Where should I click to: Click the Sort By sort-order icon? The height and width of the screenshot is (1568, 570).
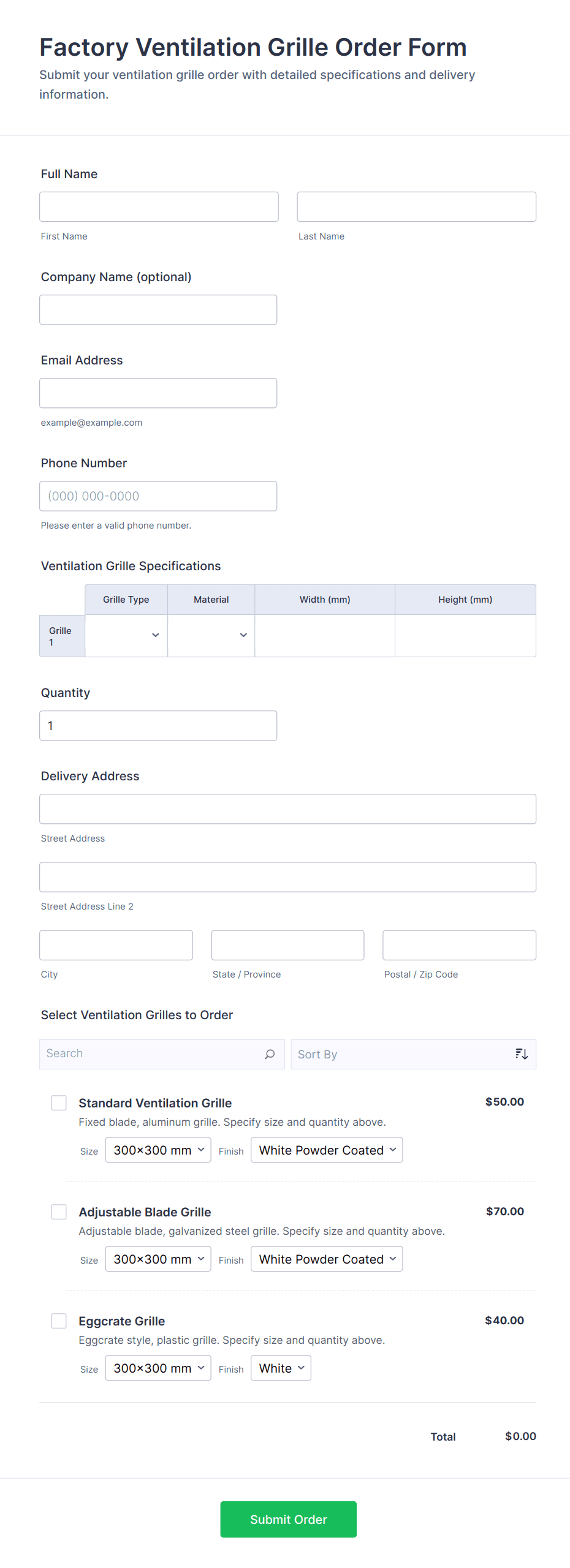tap(521, 1054)
